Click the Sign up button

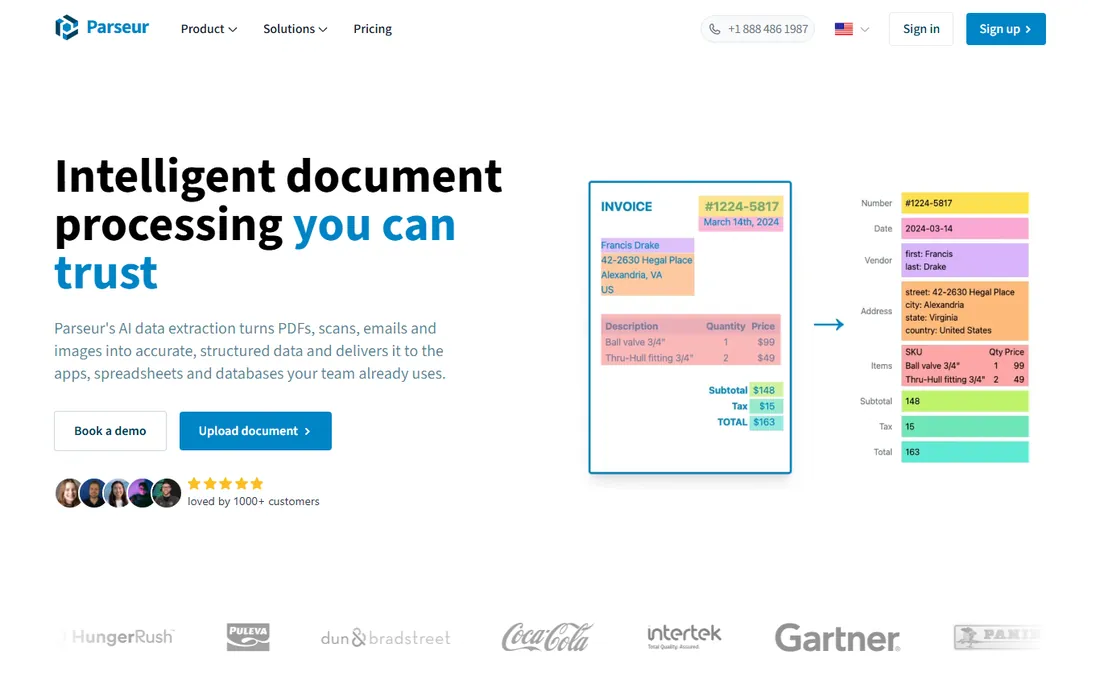tap(1005, 29)
